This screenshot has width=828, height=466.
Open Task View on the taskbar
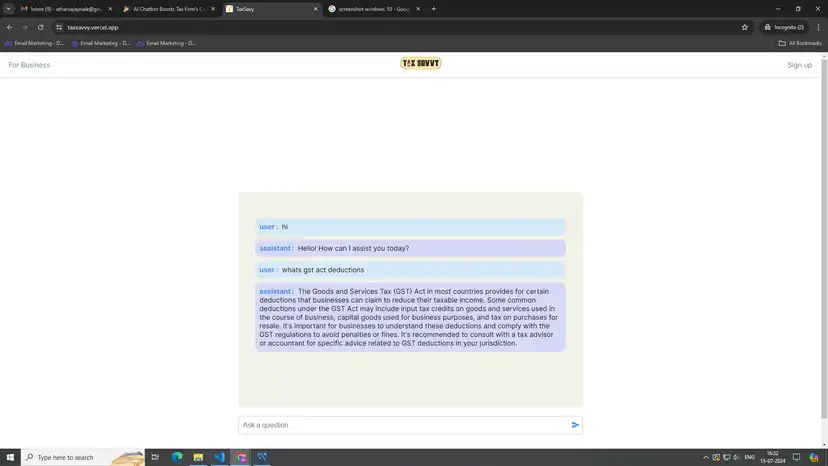click(155, 457)
